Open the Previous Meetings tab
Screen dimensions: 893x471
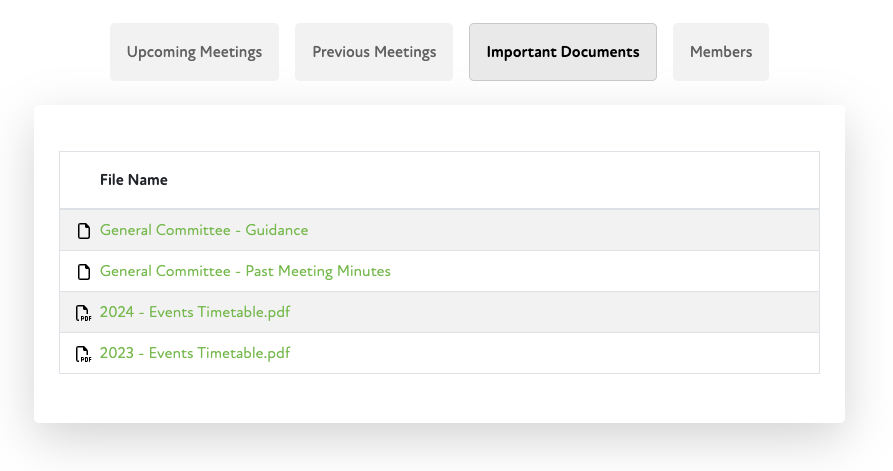[x=374, y=52]
